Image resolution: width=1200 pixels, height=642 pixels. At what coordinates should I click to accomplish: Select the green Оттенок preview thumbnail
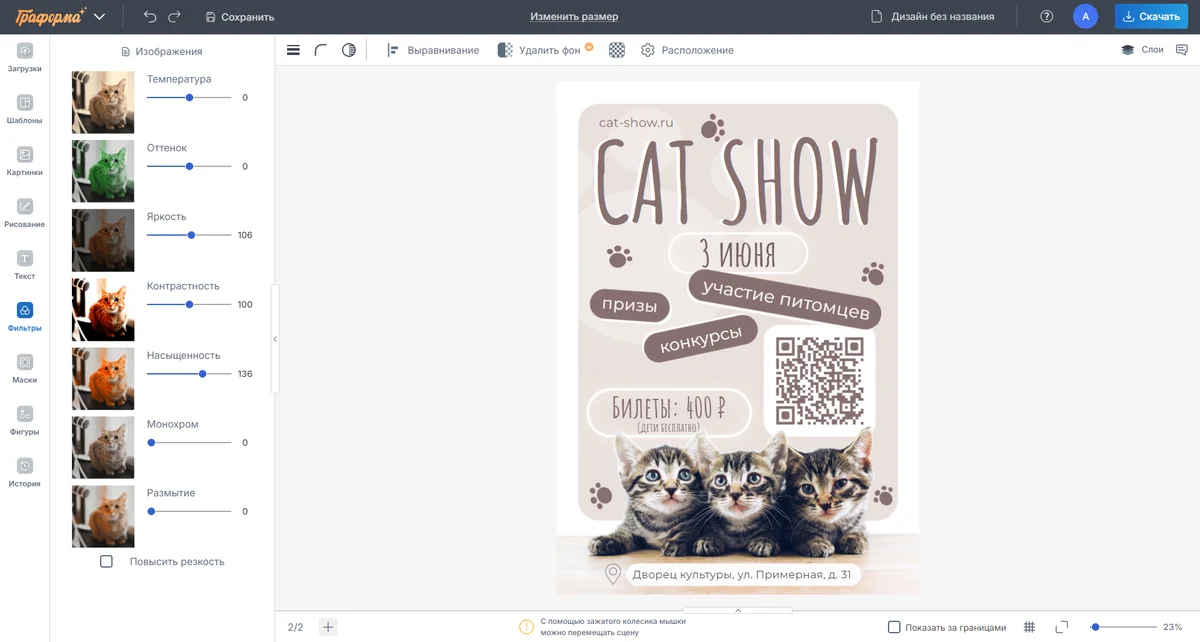click(103, 171)
